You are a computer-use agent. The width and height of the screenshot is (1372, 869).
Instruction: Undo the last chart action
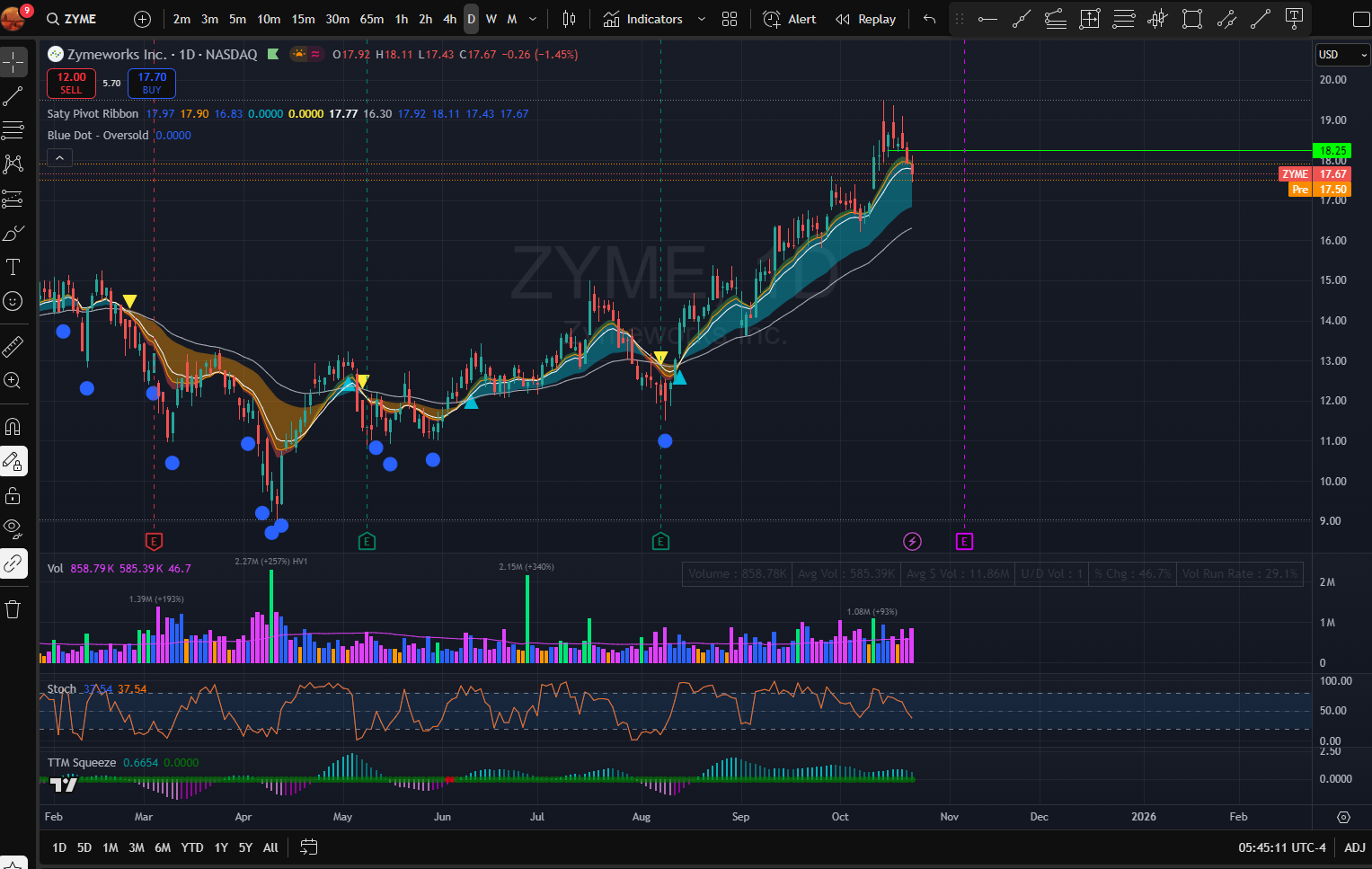click(x=930, y=19)
